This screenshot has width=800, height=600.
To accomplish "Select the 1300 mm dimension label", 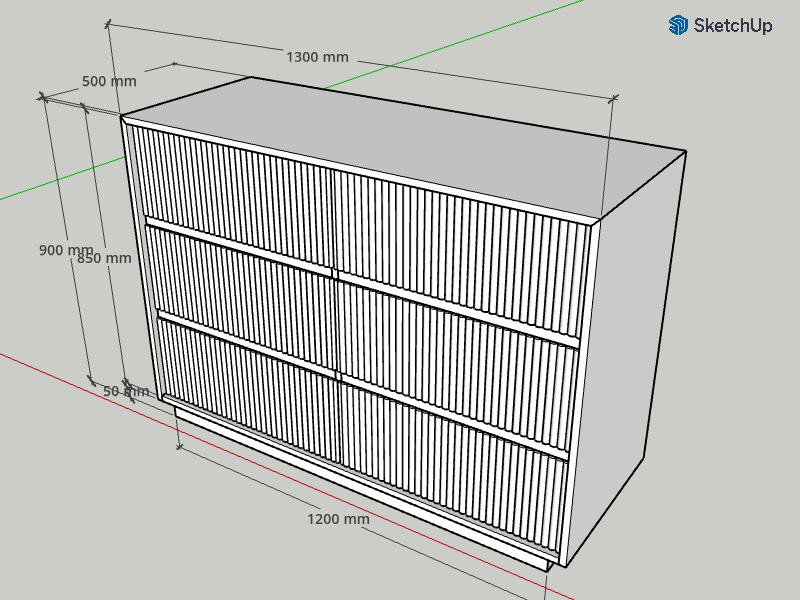I will coord(317,57).
